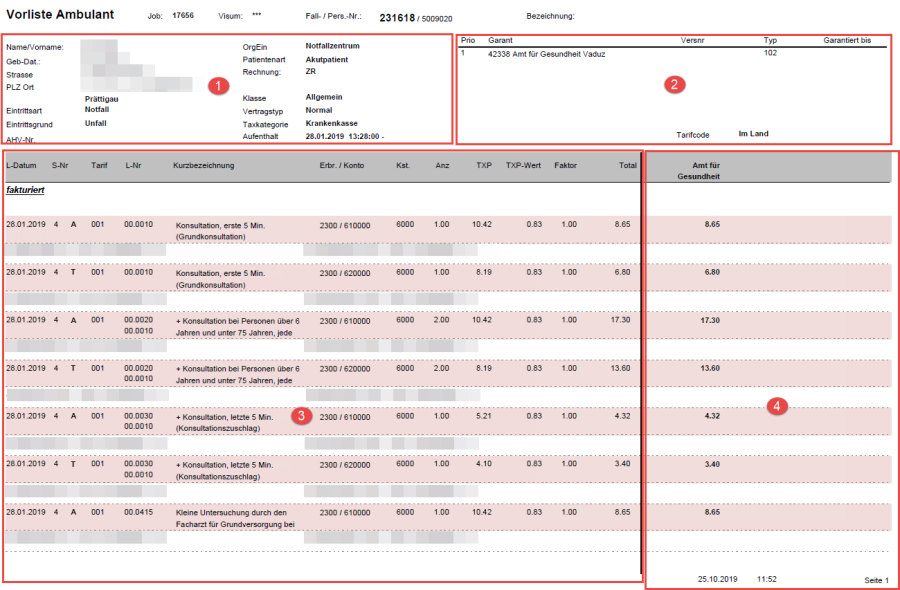Click the red circle marker number 3
This screenshot has width=900, height=590.
pyautogui.click(x=300, y=416)
